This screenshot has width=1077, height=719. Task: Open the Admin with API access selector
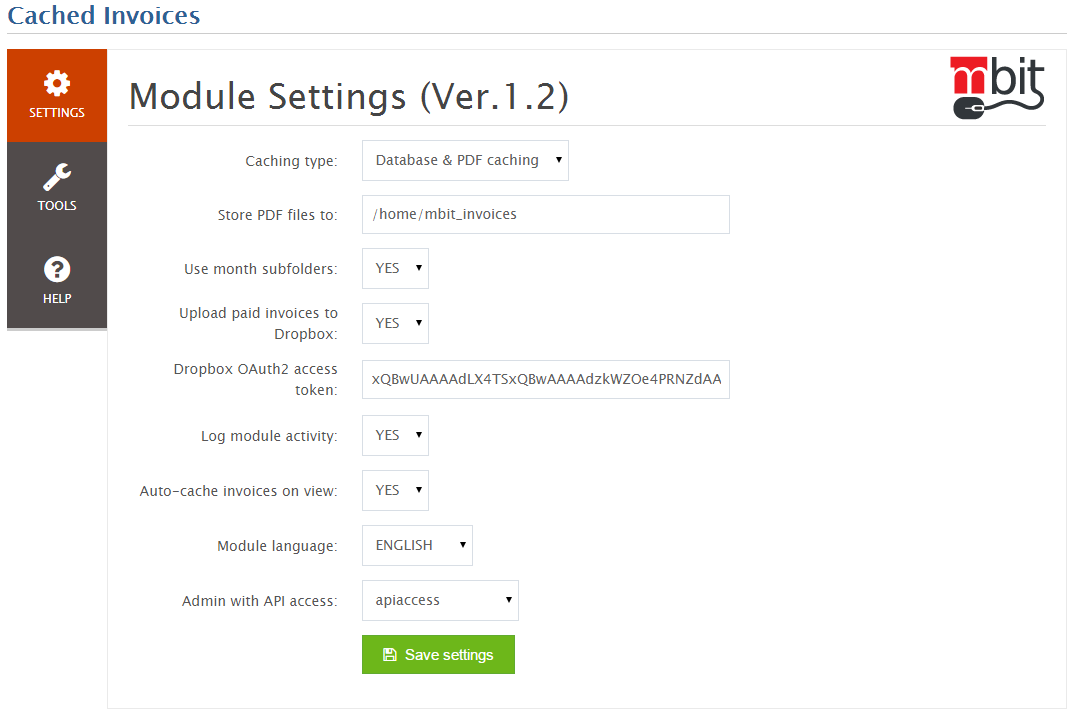[440, 600]
